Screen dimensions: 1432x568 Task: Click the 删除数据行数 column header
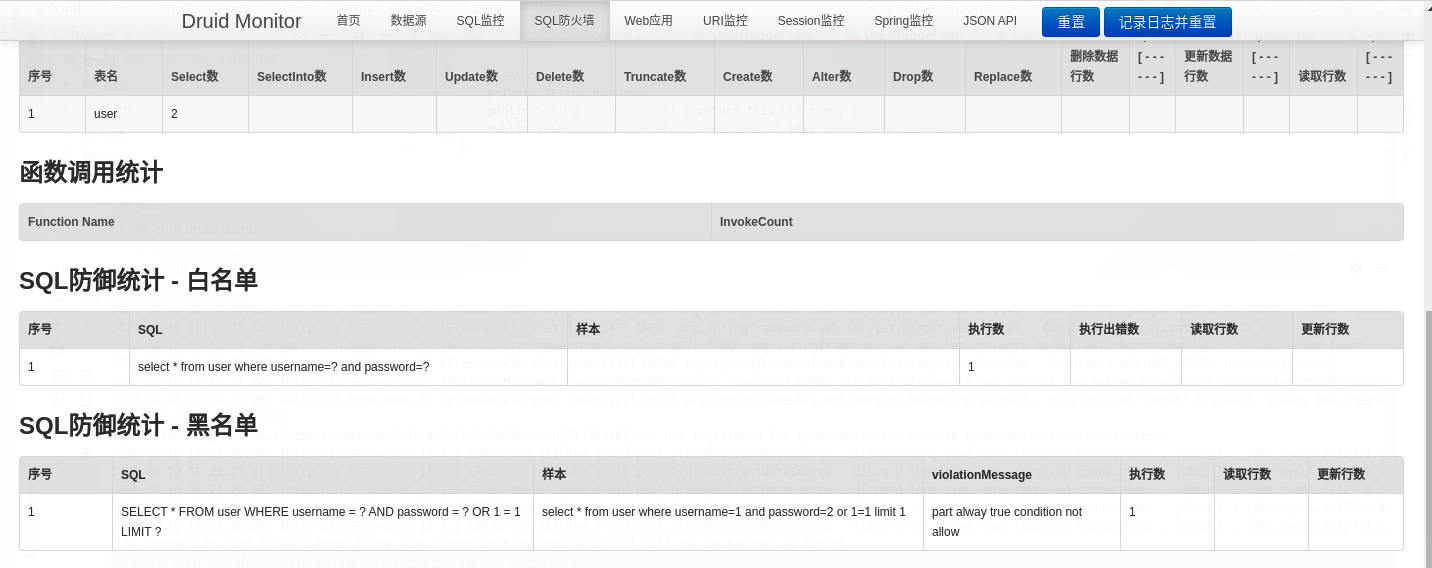(1094, 66)
